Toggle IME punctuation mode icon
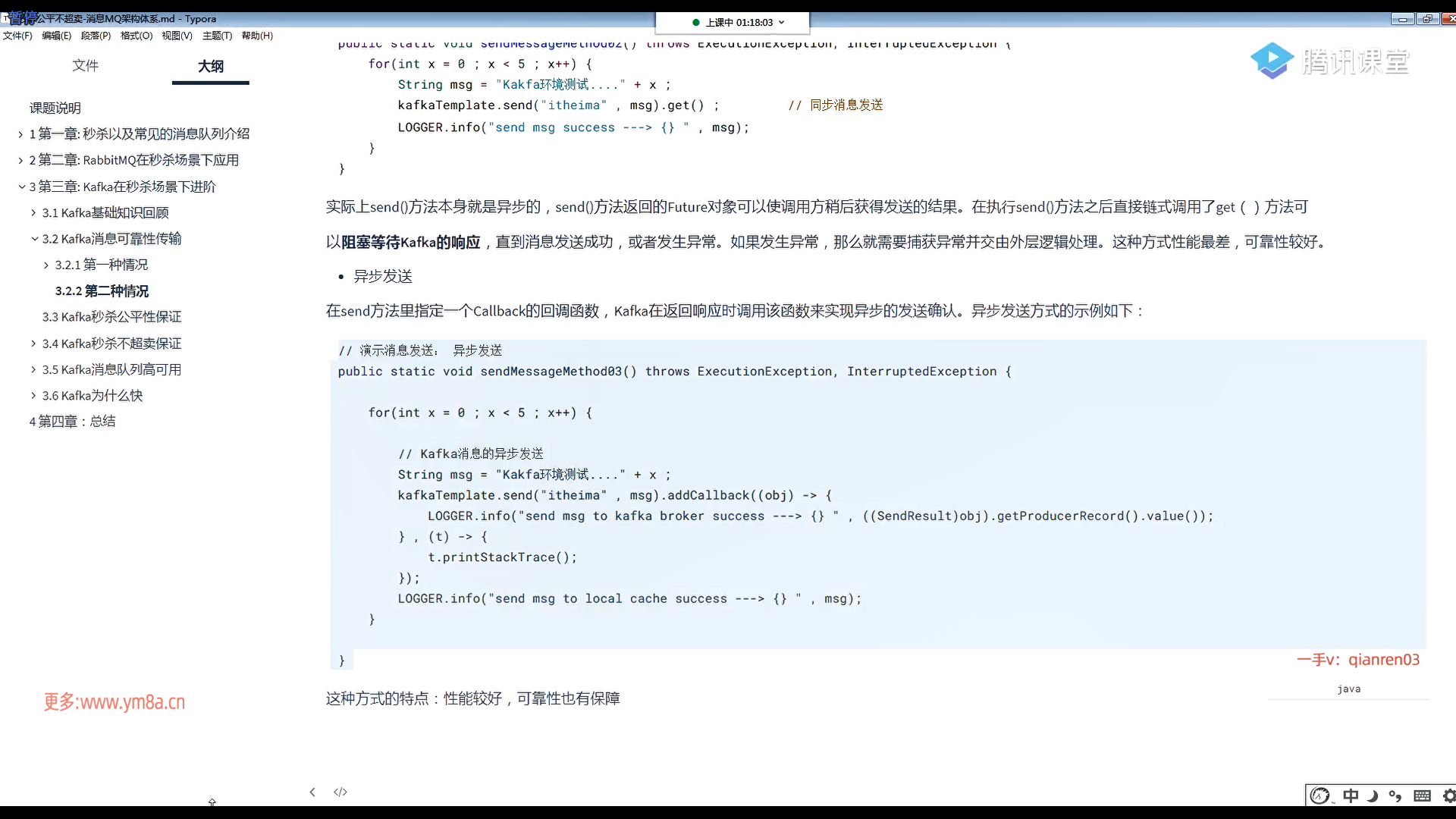Screen dimensions: 1456x819 coord(1395,795)
